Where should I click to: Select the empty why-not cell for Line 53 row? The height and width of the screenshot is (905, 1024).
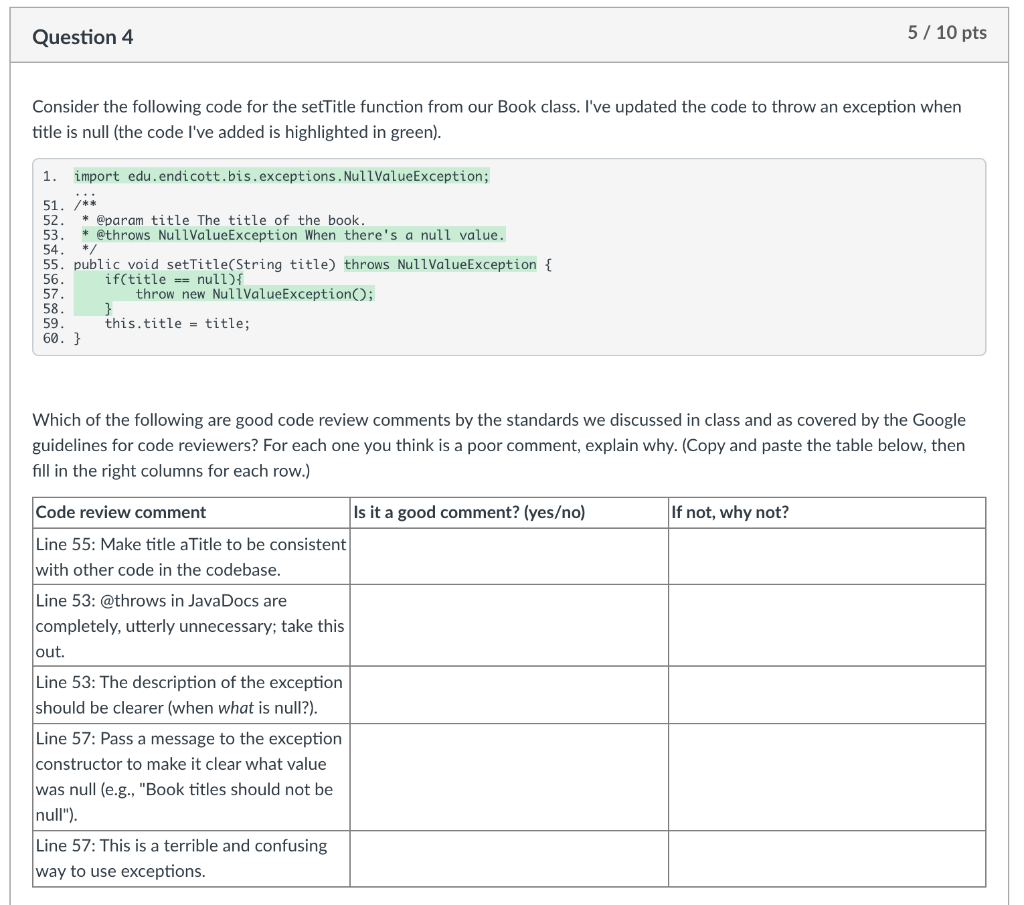coord(826,624)
